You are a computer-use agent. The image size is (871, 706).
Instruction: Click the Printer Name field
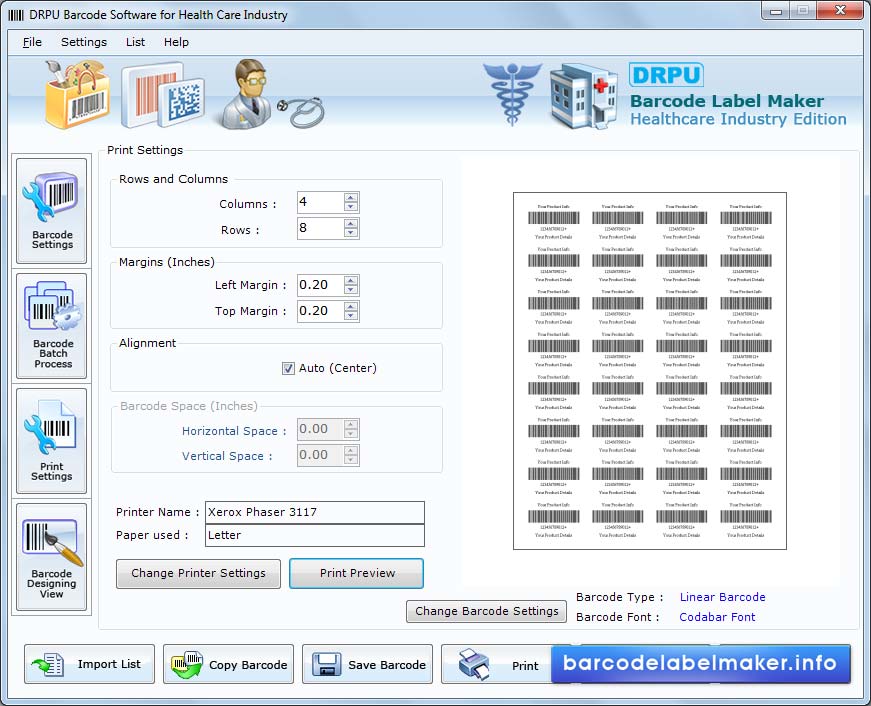click(x=315, y=512)
